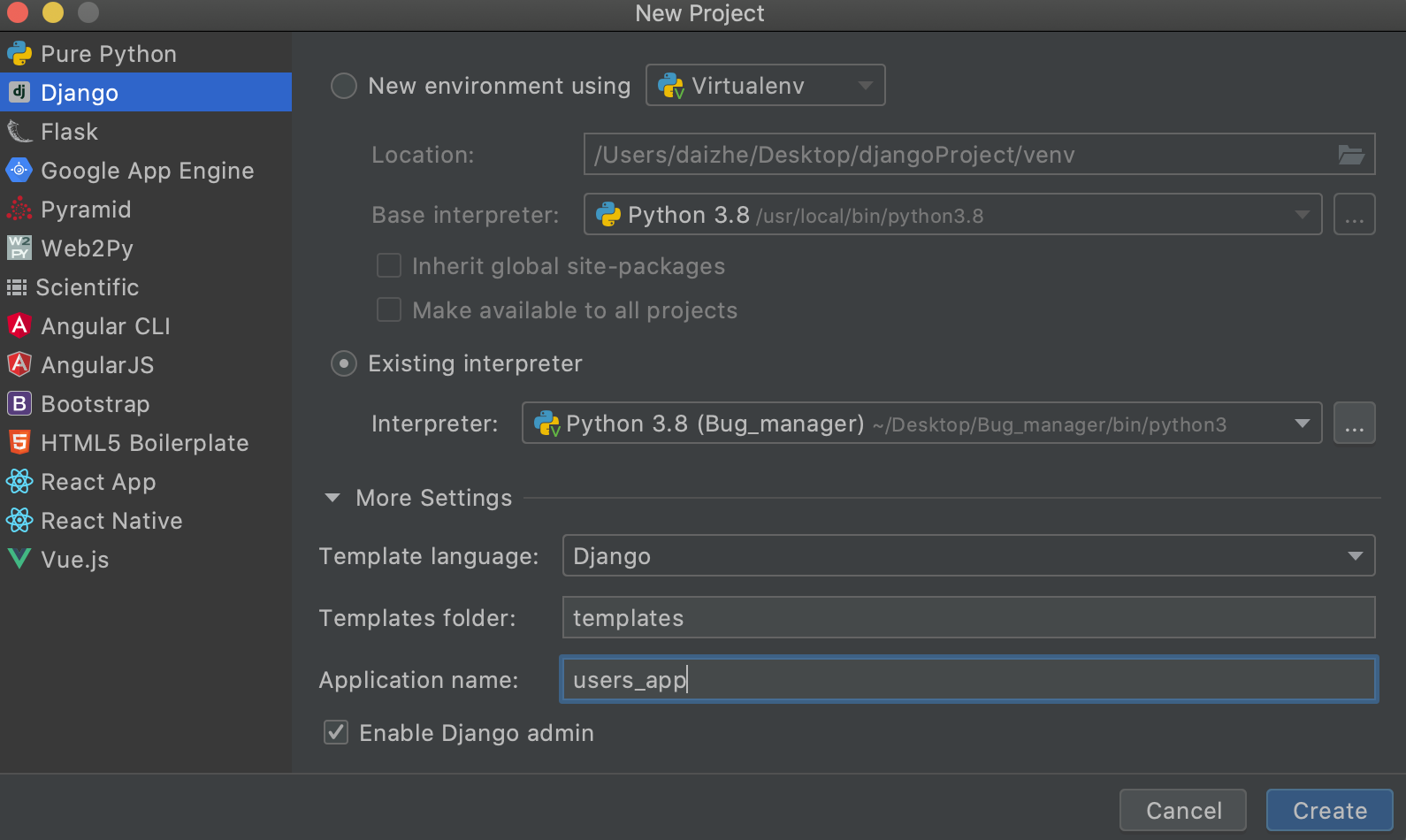Click the Pure Python snake icon
Image resolution: width=1406 pixels, height=840 pixels.
point(19,54)
